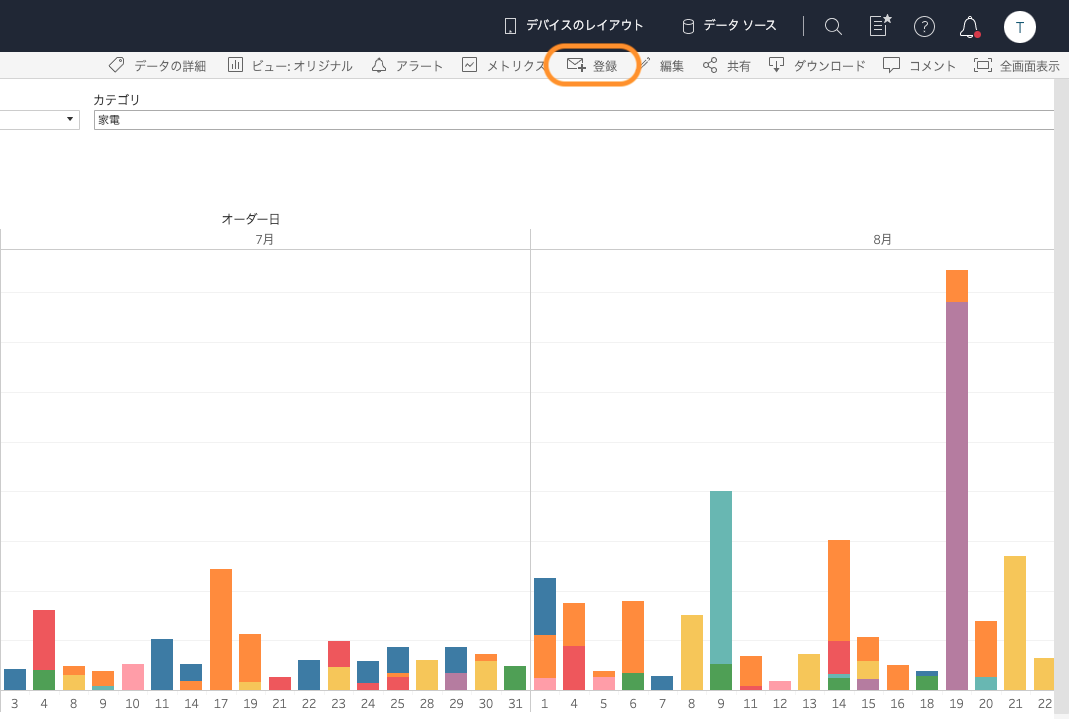Click the vertical scrollbar on the right edge
1069x719 pixels.
point(1062,399)
